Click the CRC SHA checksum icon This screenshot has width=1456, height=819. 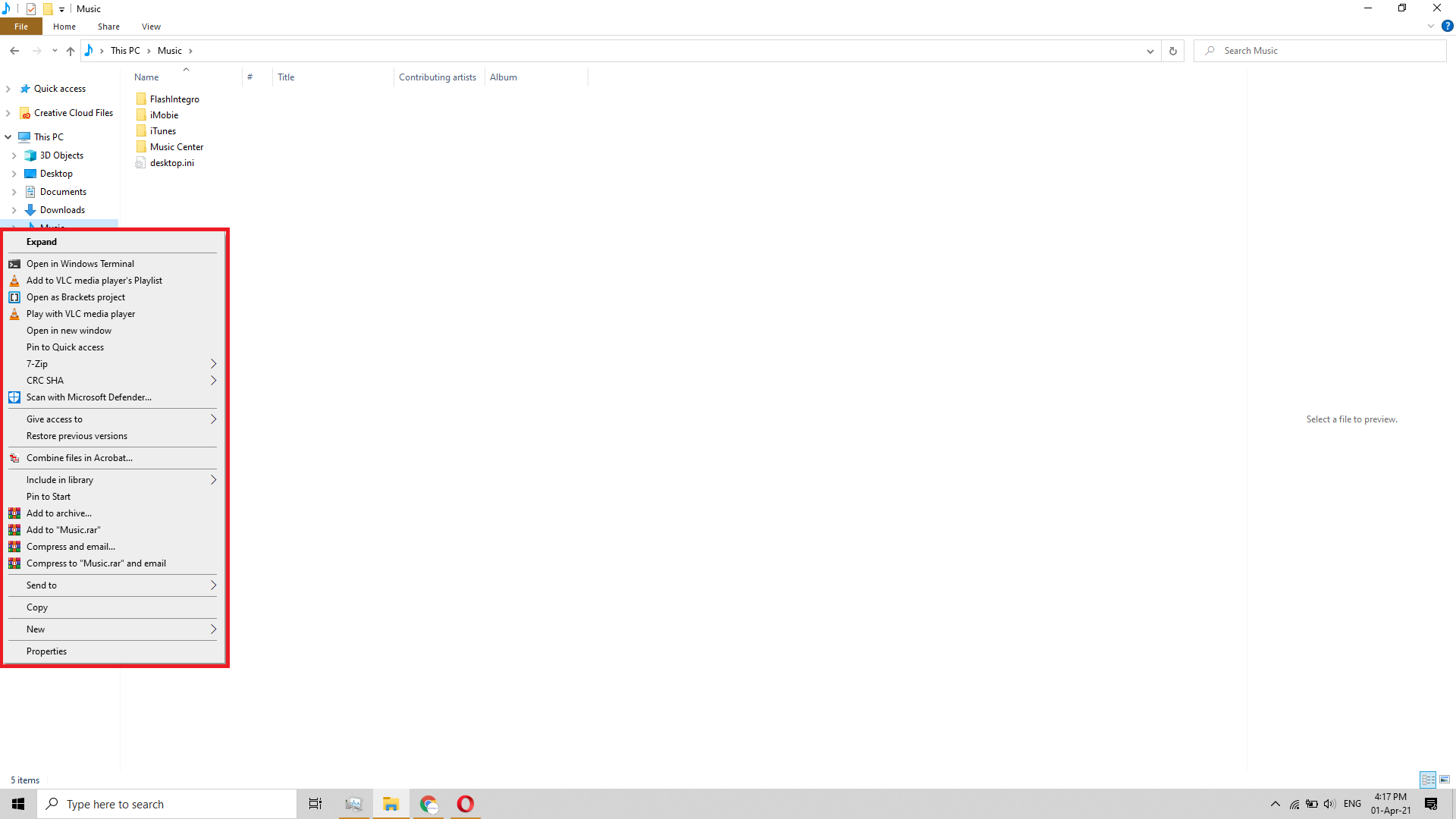pyautogui.click(x=44, y=380)
